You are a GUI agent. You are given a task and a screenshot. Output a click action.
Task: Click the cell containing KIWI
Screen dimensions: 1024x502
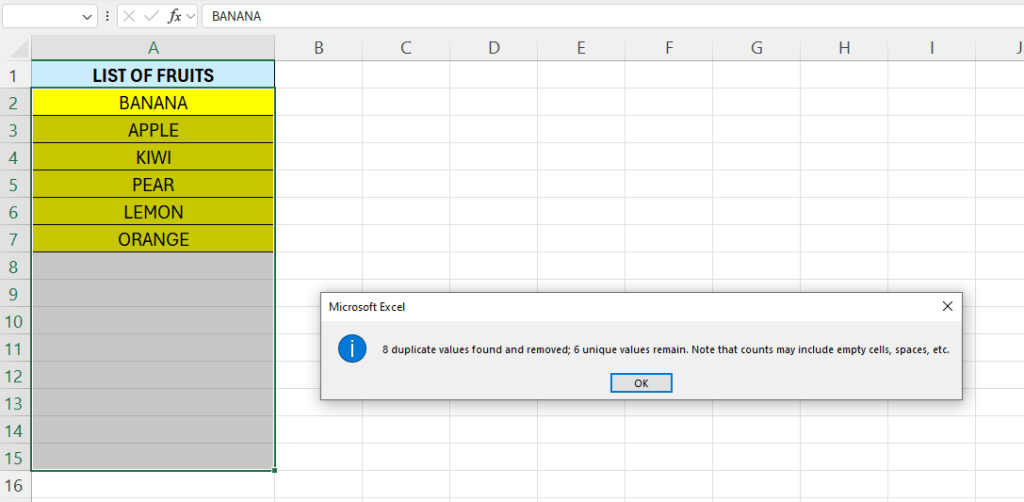coord(153,157)
